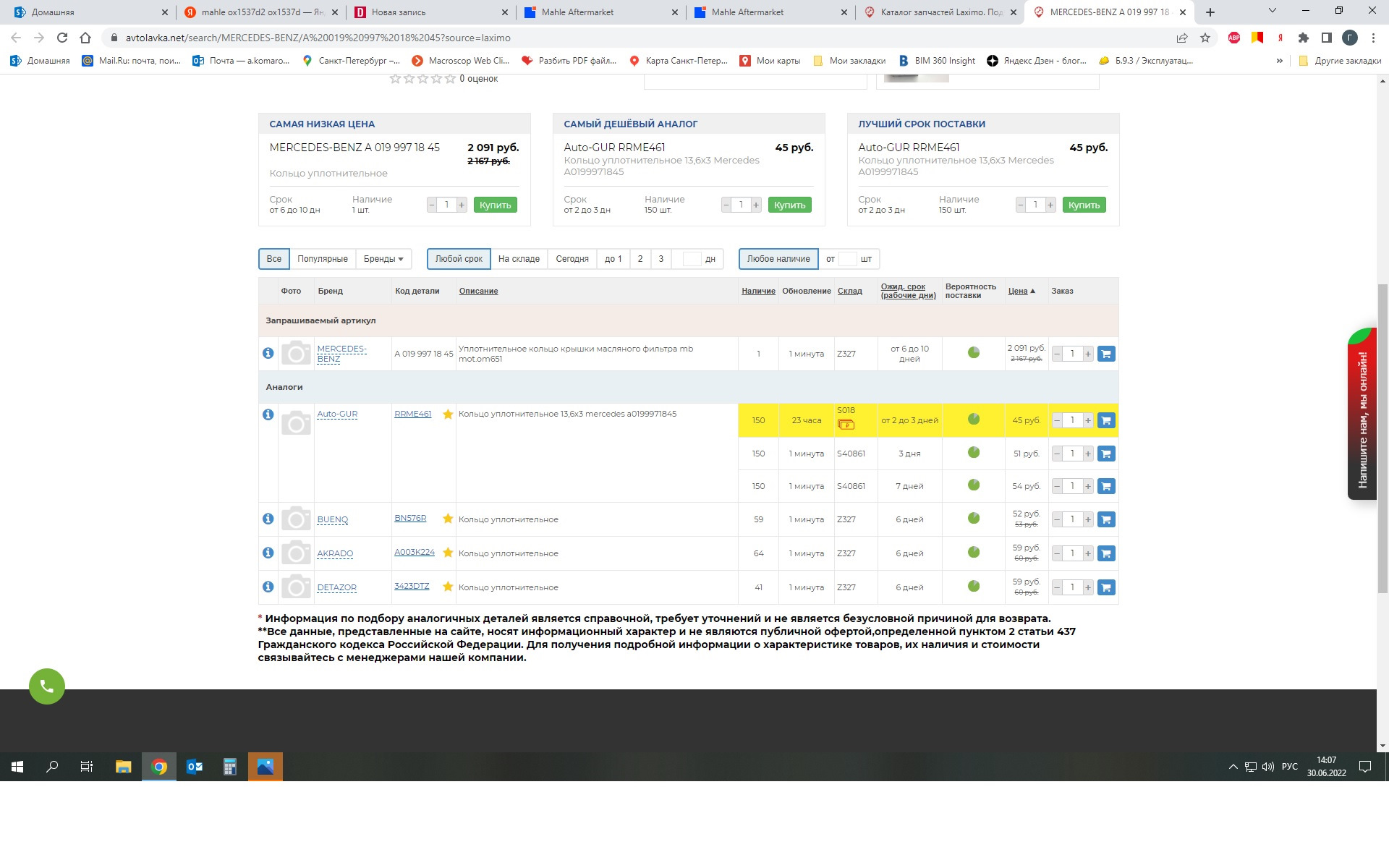Open Chrome extensions puzzle icon
Viewport: 1389px width, 868px height.
[1304, 38]
